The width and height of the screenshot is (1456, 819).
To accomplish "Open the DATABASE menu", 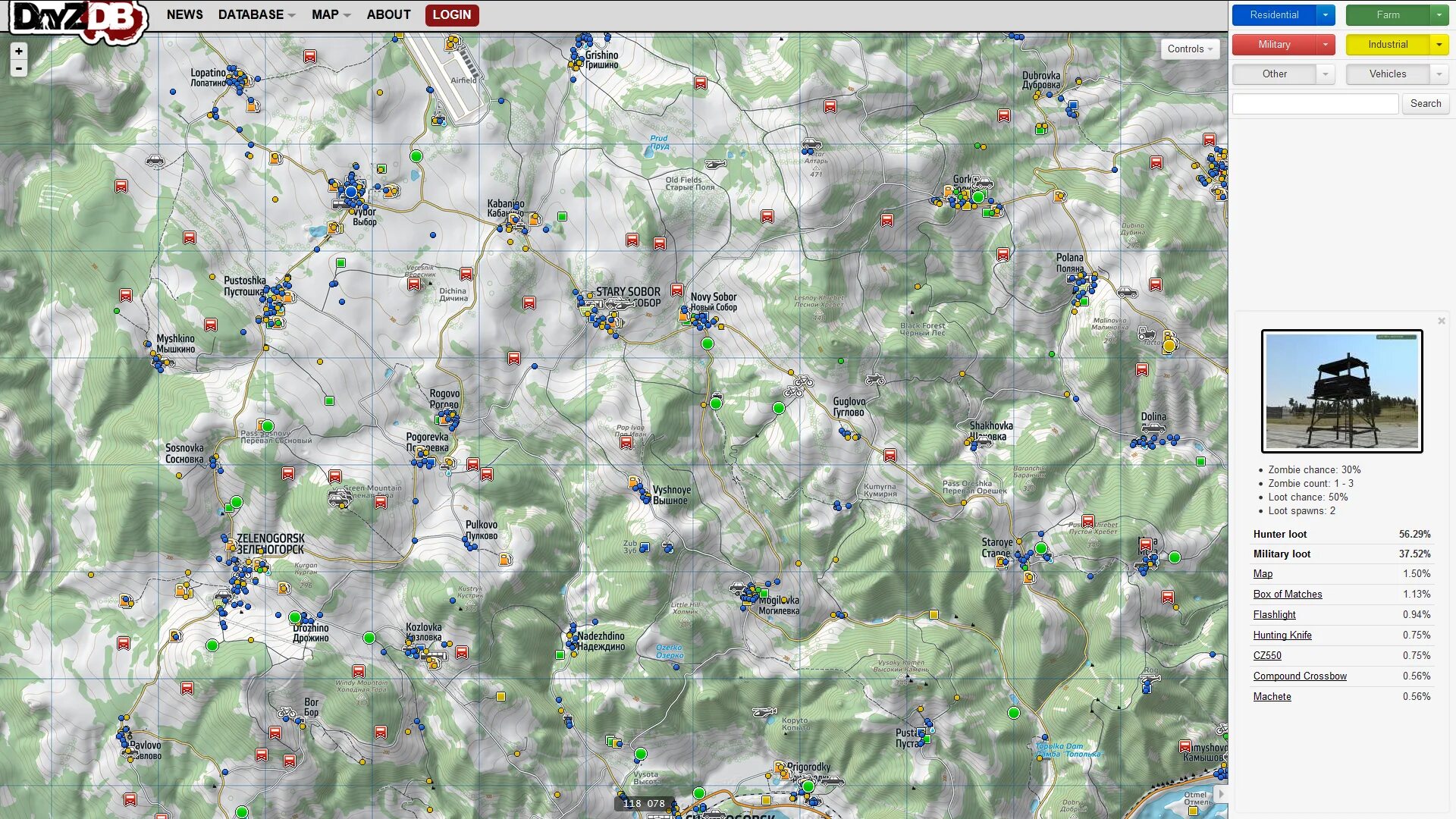I will click(256, 14).
